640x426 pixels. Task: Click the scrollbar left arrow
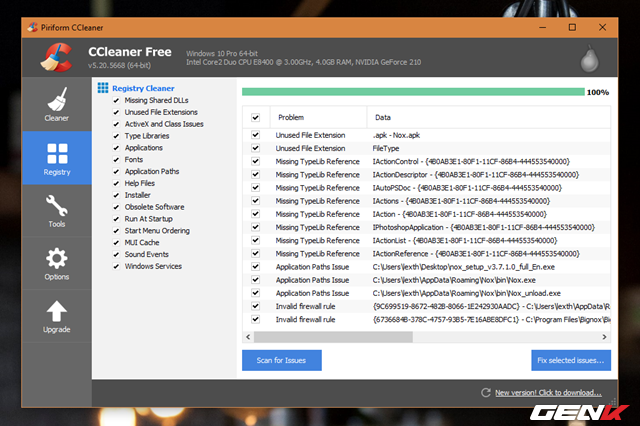[248, 337]
